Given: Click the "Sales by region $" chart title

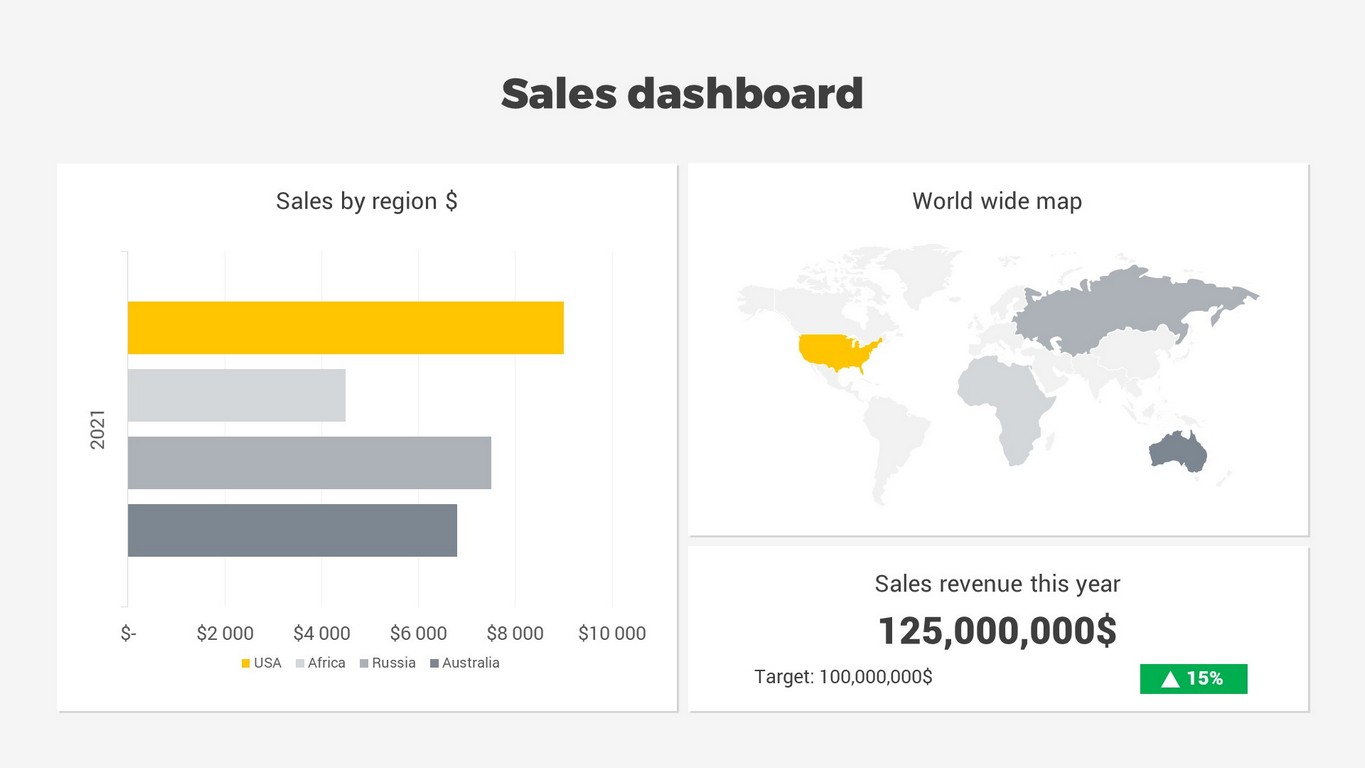Looking at the screenshot, I should coord(366,201).
